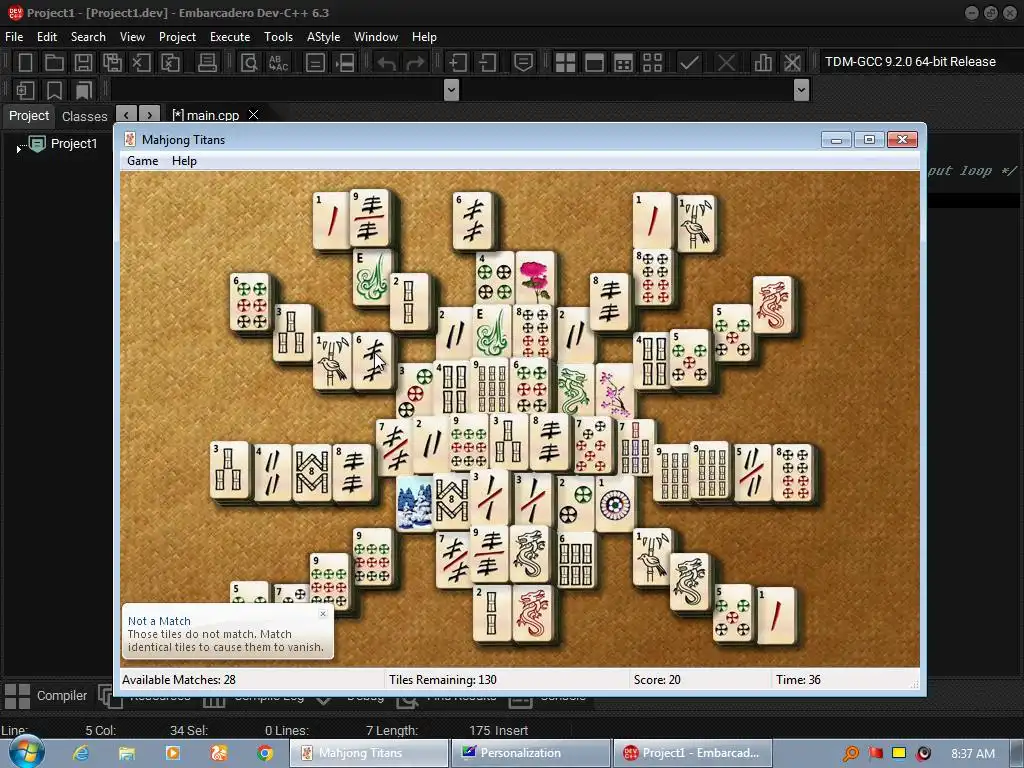Switch to Project1 - Embarcadero taskbar button
This screenshot has height=768, width=1024.
pyautogui.click(x=692, y=753)
